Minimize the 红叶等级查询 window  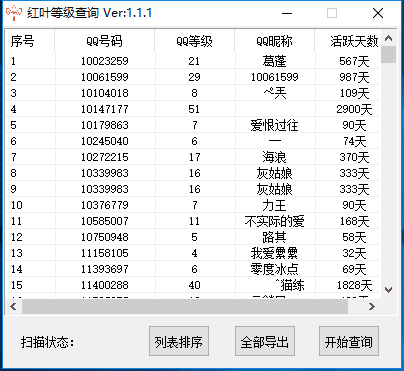click(x=287, y=13)
